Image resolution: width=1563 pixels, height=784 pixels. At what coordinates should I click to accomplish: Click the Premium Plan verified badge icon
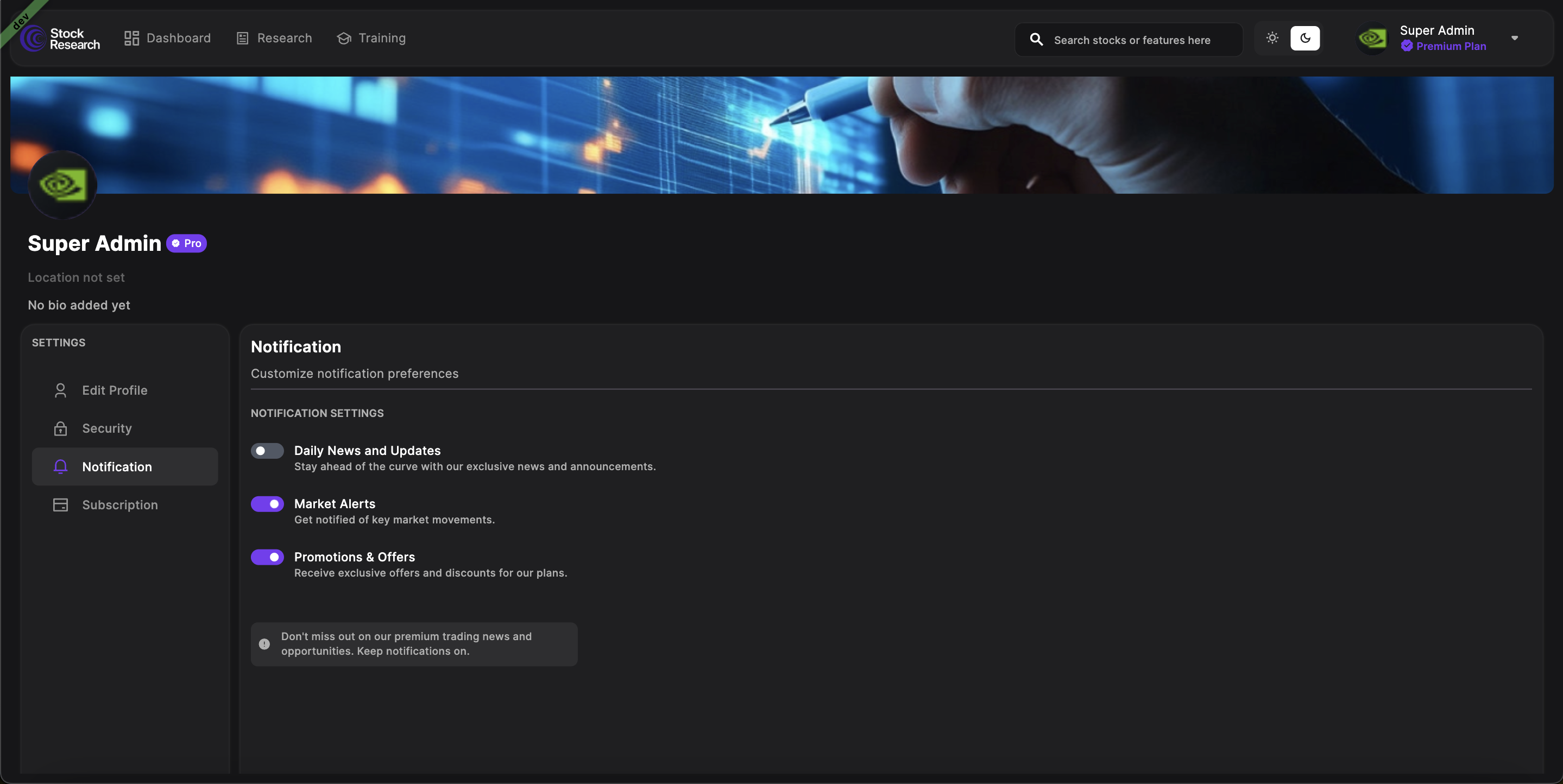point(1407,46)
